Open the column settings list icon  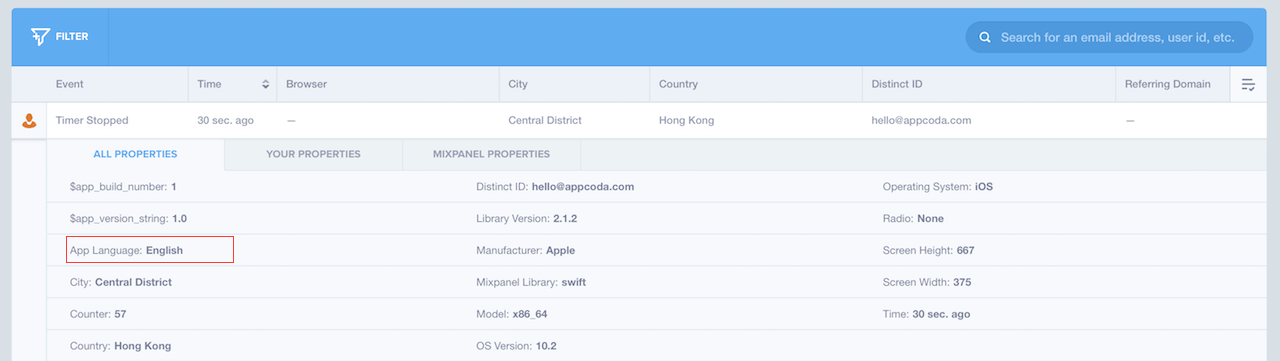pos(1249,85)
